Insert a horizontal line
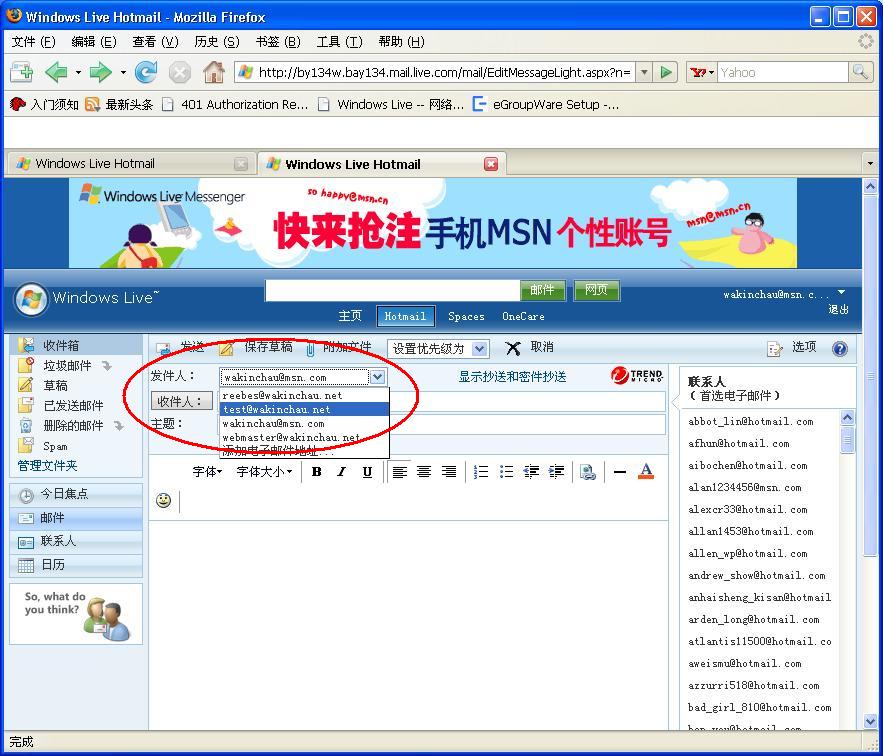 620,472
